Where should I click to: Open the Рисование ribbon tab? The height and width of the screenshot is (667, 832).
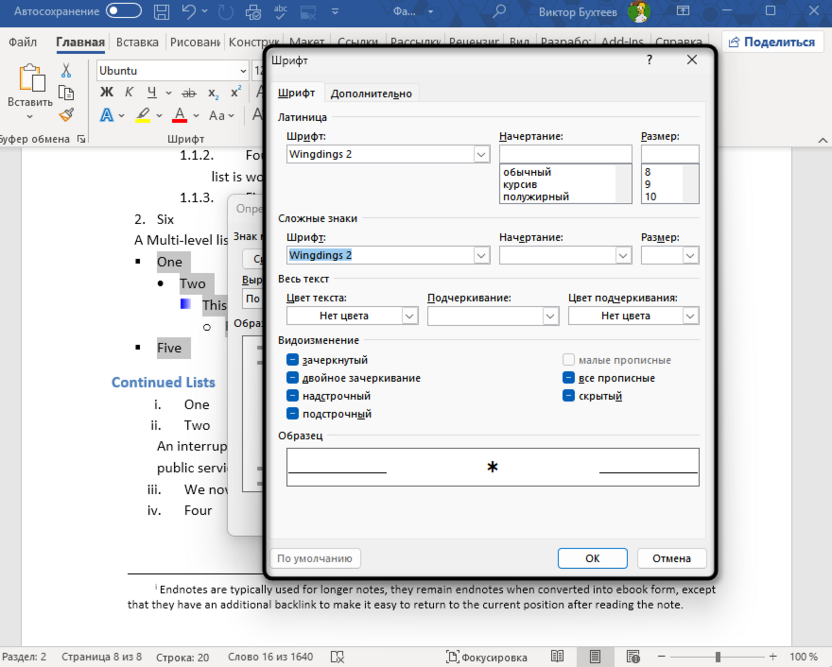[x=194, y=42]
